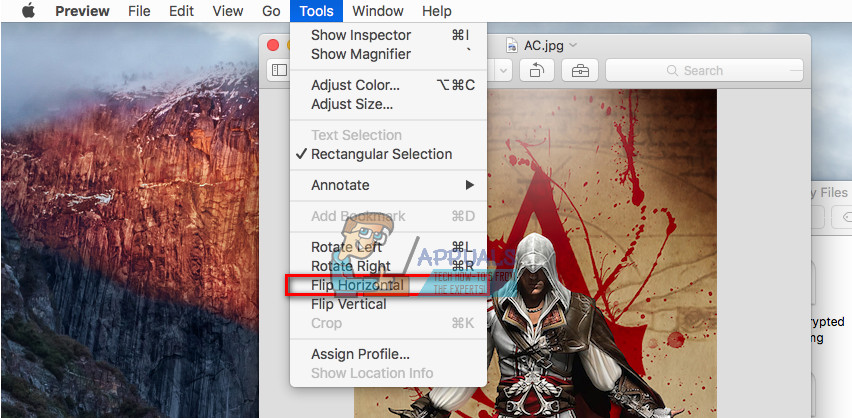Expand the Annotate submenu
Image resolution: width=852 pixels, height=418 pixels.
pos(388,185)
